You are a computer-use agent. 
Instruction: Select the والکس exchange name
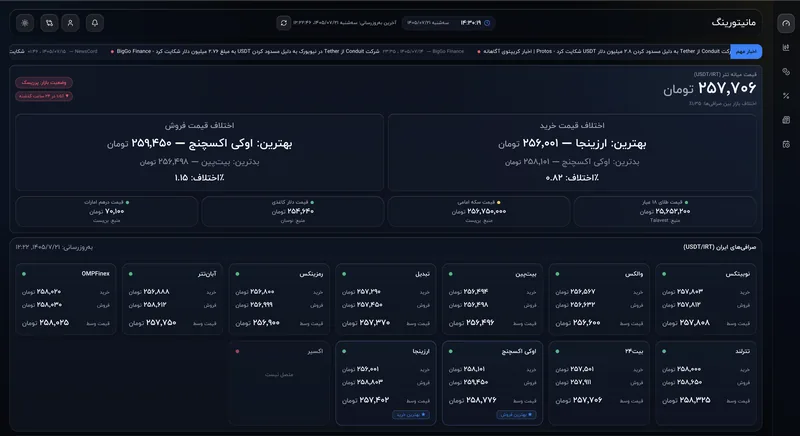point(634,274)
